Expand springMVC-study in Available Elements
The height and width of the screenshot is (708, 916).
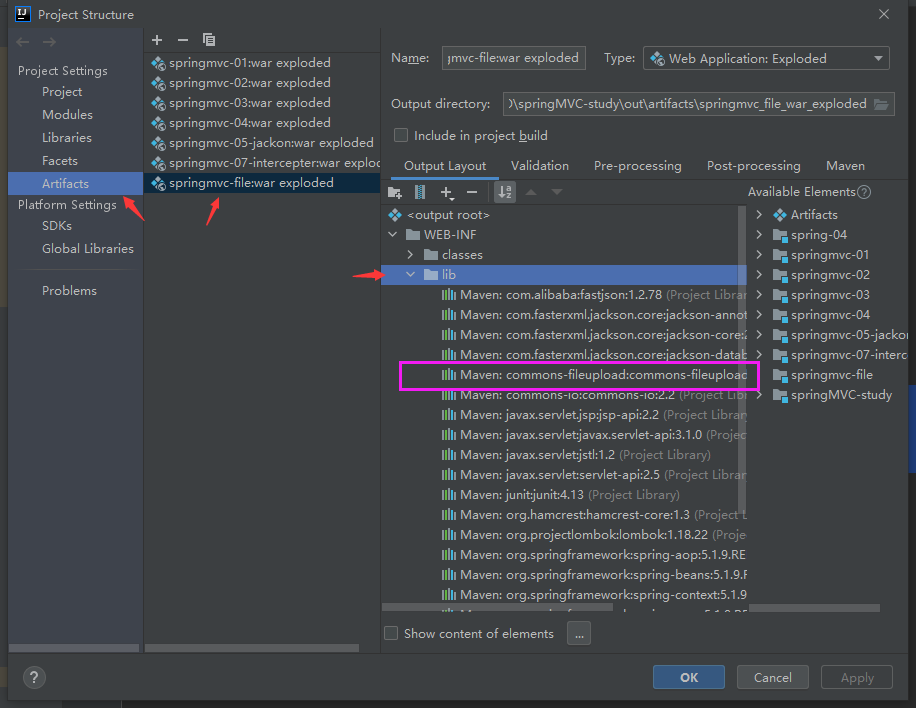tap(759, 395)
